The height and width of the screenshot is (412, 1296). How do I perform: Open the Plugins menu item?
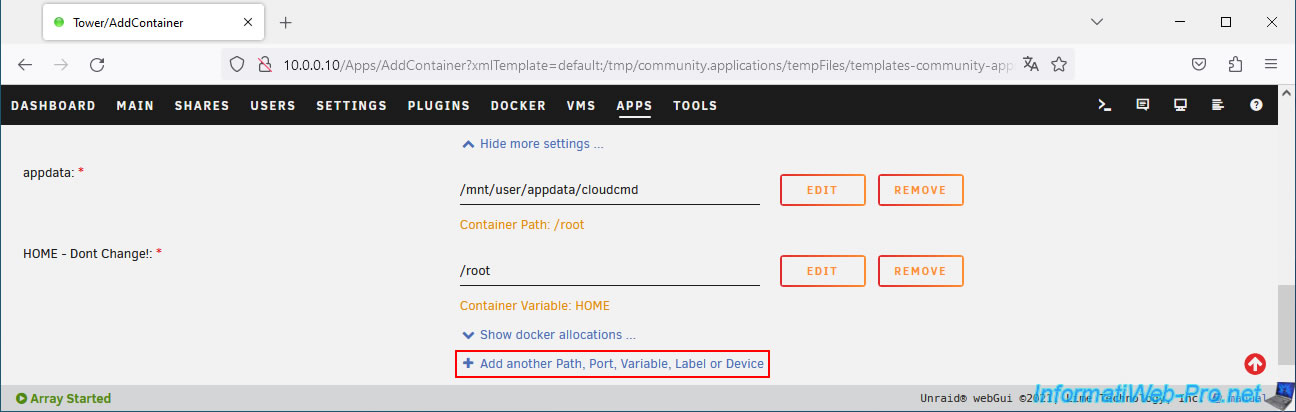(438, 105)
